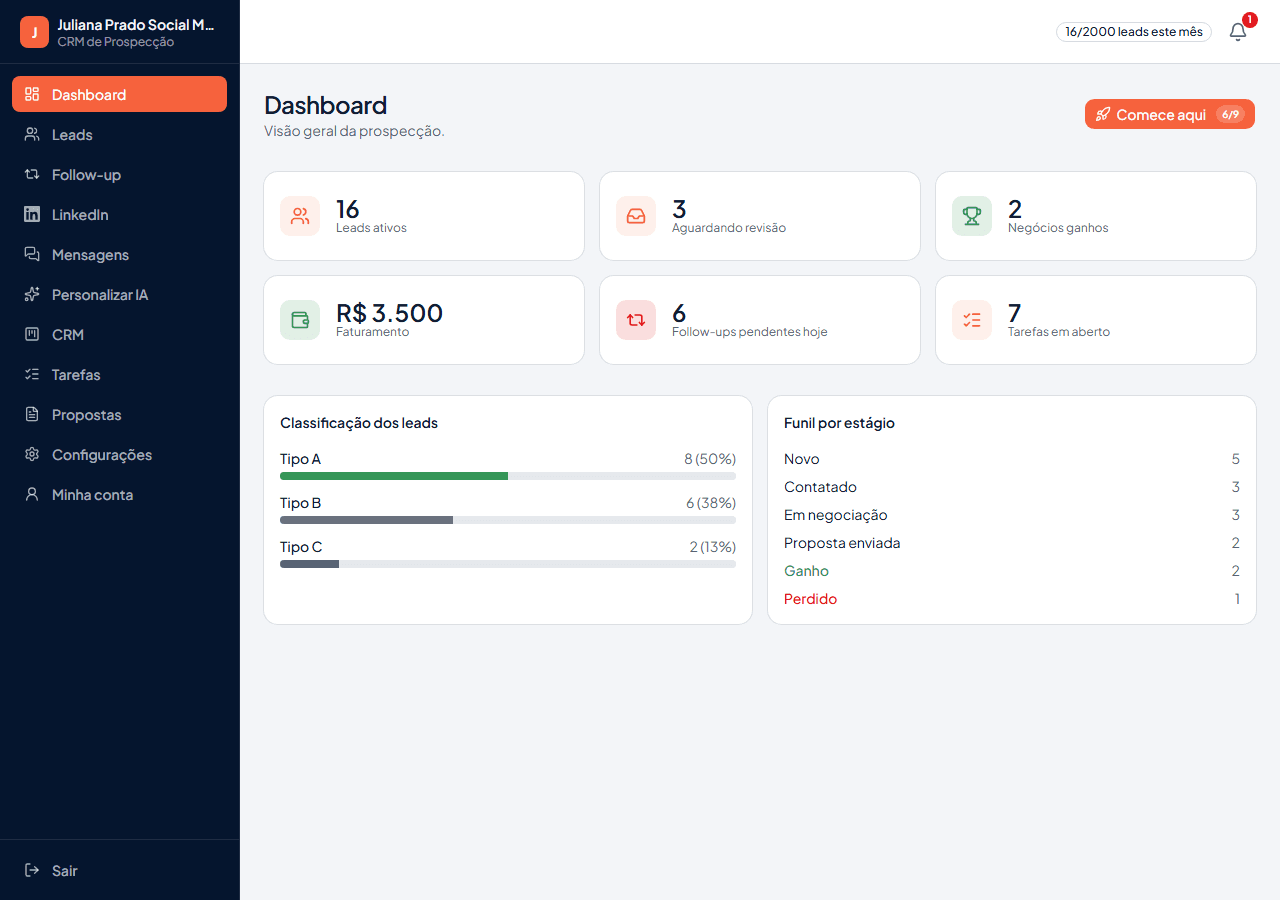Open the Tarefas menu item
Screen dimensions: 1280x900
(119, 374)
